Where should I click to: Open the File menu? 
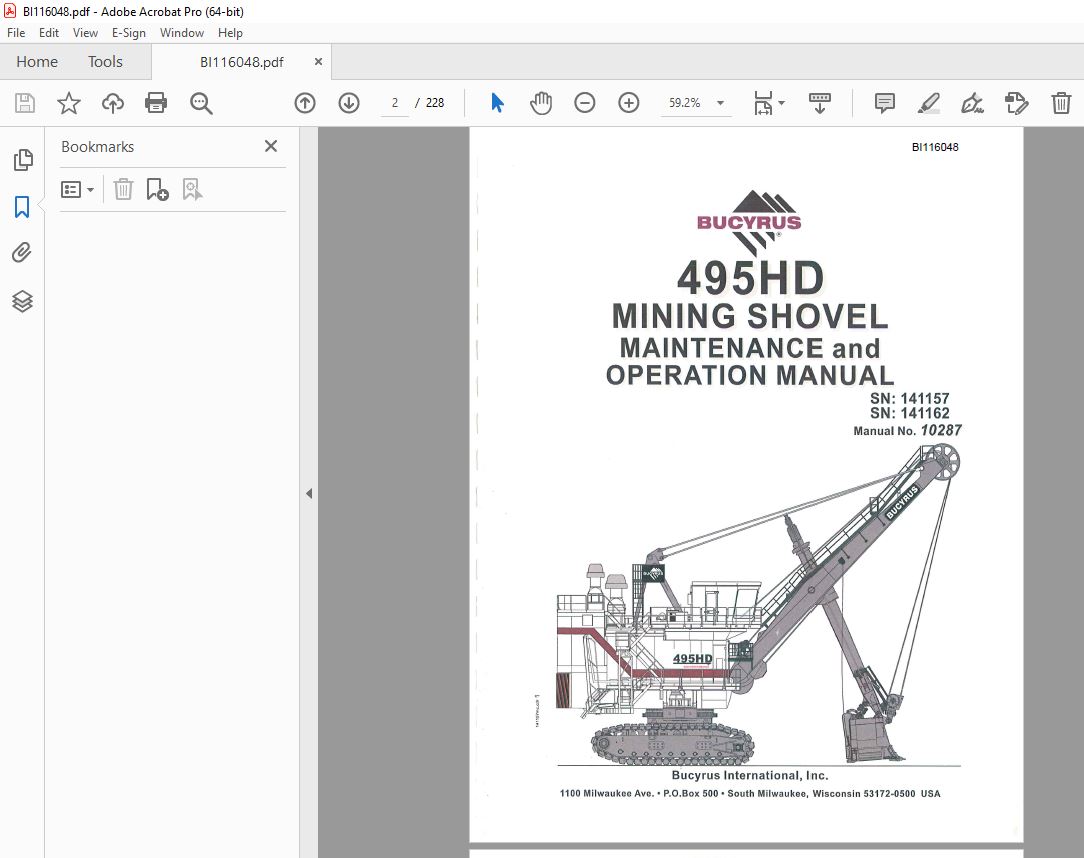16,32
